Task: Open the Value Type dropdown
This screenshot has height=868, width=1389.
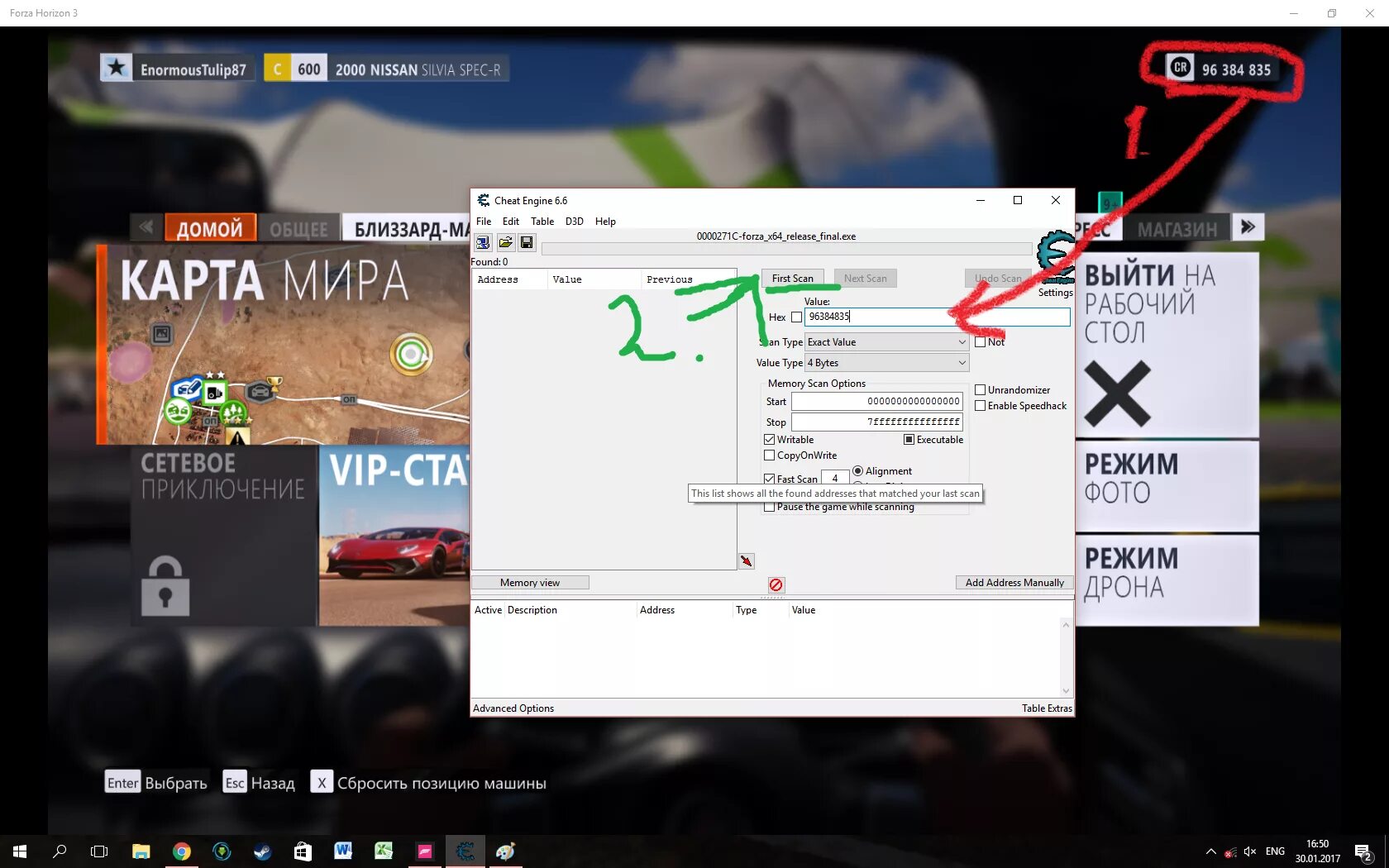Action: pos(886,363)
